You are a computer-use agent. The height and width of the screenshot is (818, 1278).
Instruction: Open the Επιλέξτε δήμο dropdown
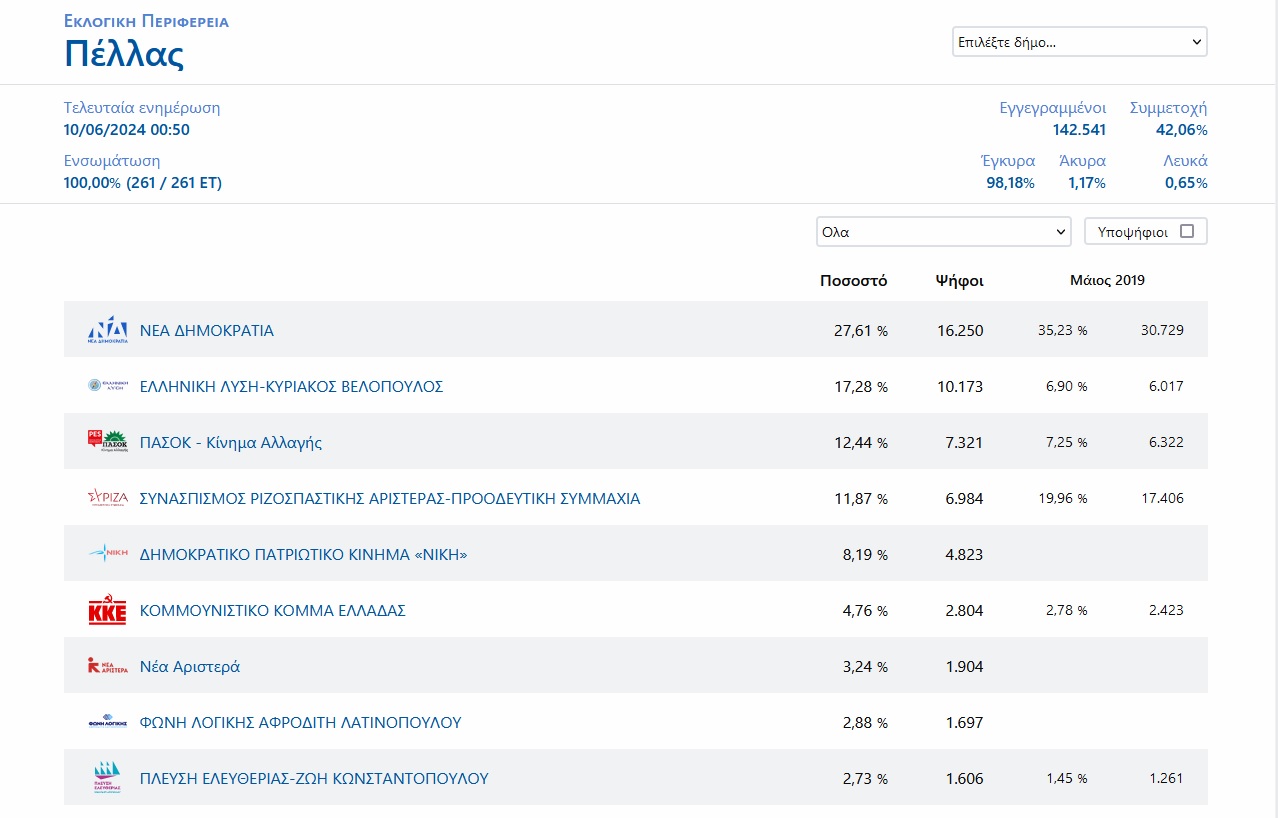pyautogui.click(x=1080, y=42)
